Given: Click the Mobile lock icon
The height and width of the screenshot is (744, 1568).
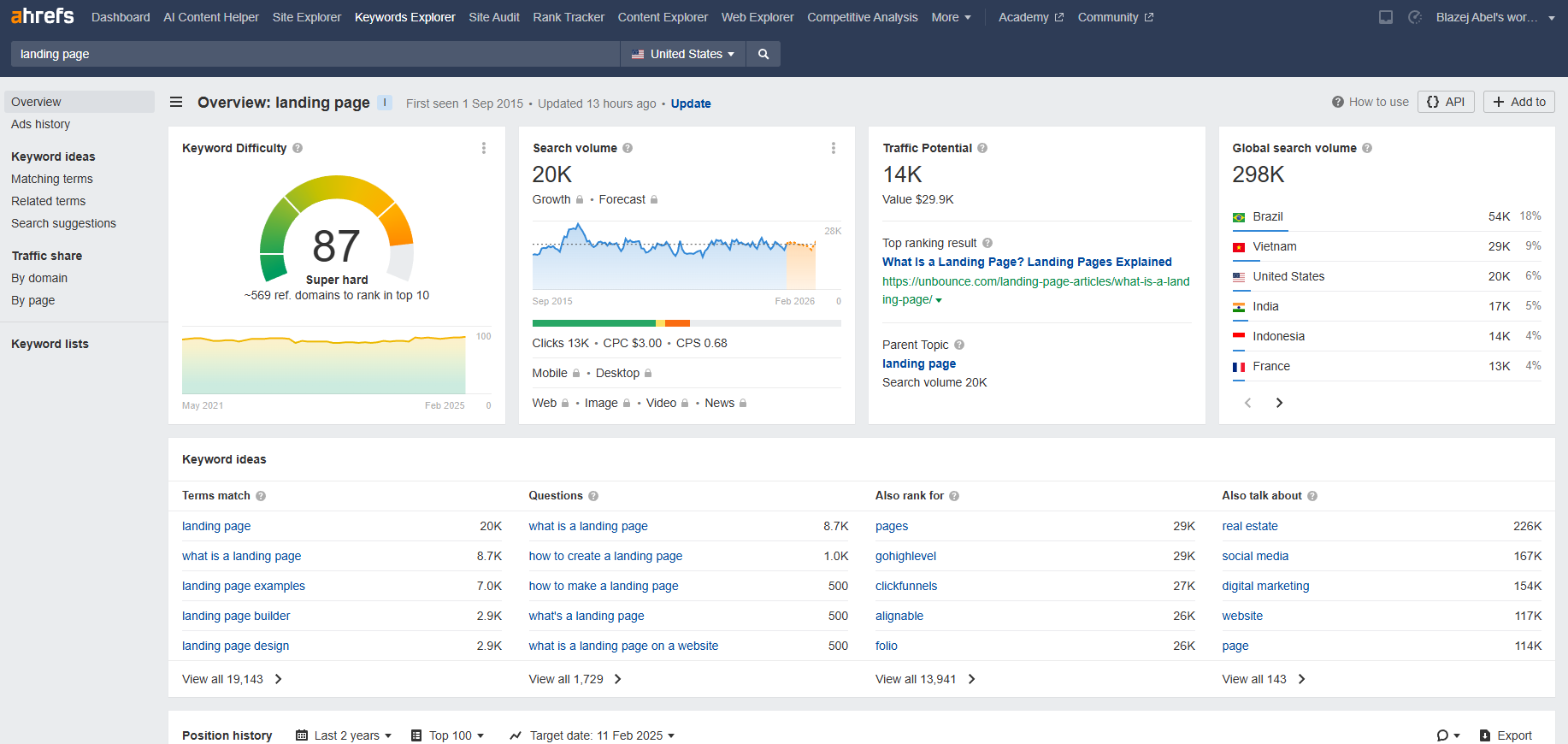Looking at the screenshot, I should pyautogui.click(x=576, y=374).
